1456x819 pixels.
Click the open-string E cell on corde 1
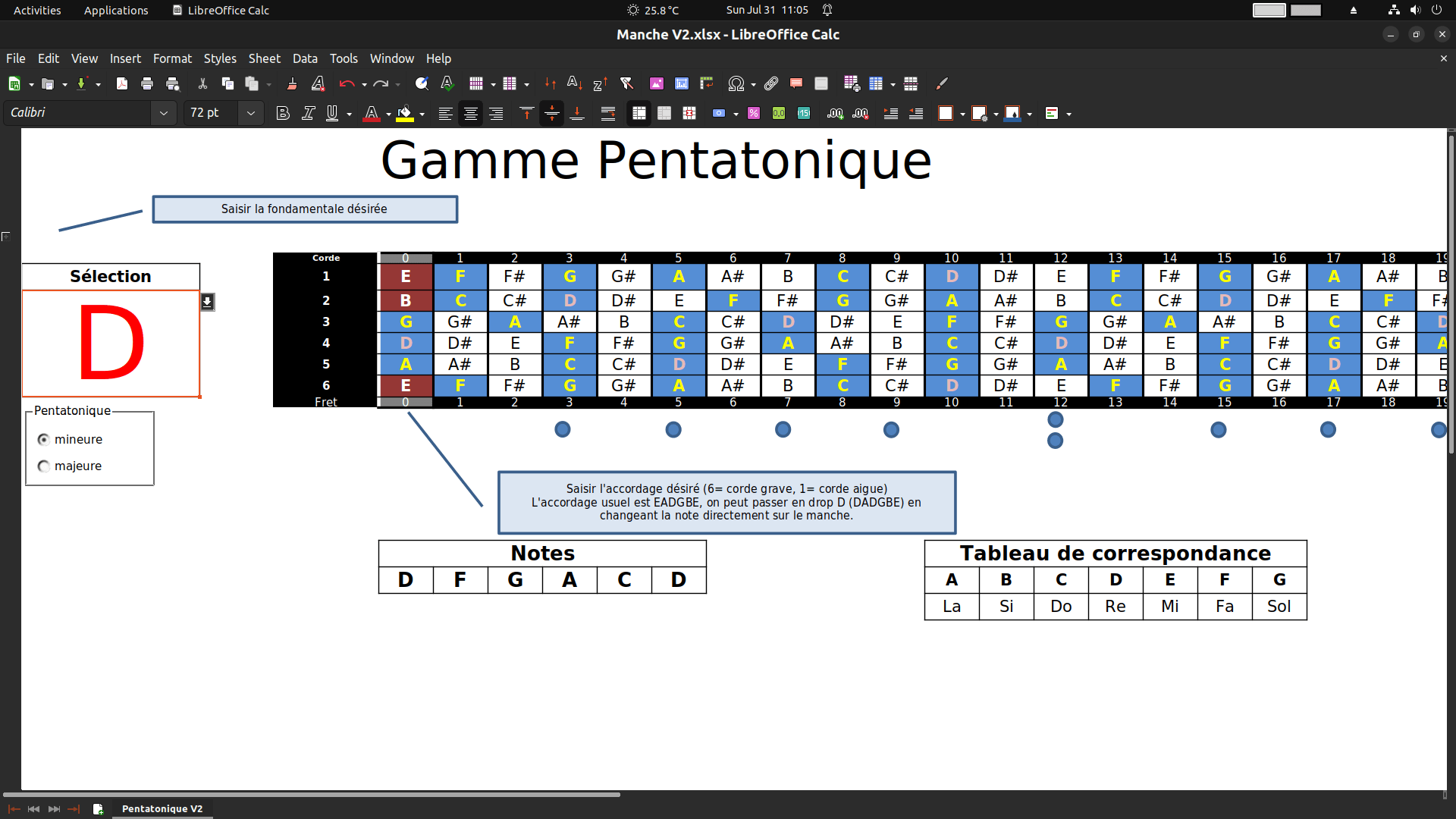[x=406, y=277]
